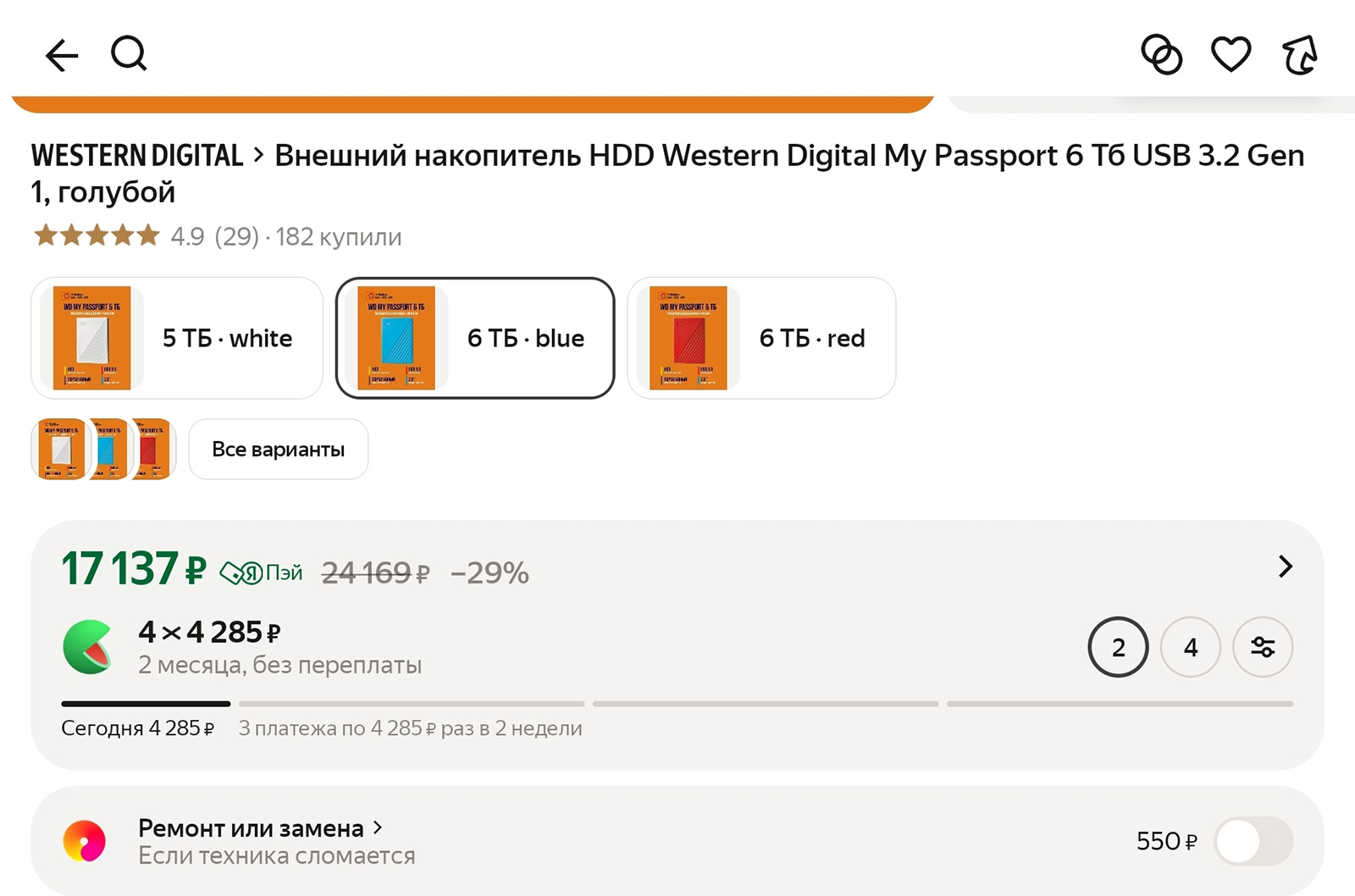This screenshot has width=1355, height=896.
Task: Open search with the magnifier icon
Action: point(129,54)
